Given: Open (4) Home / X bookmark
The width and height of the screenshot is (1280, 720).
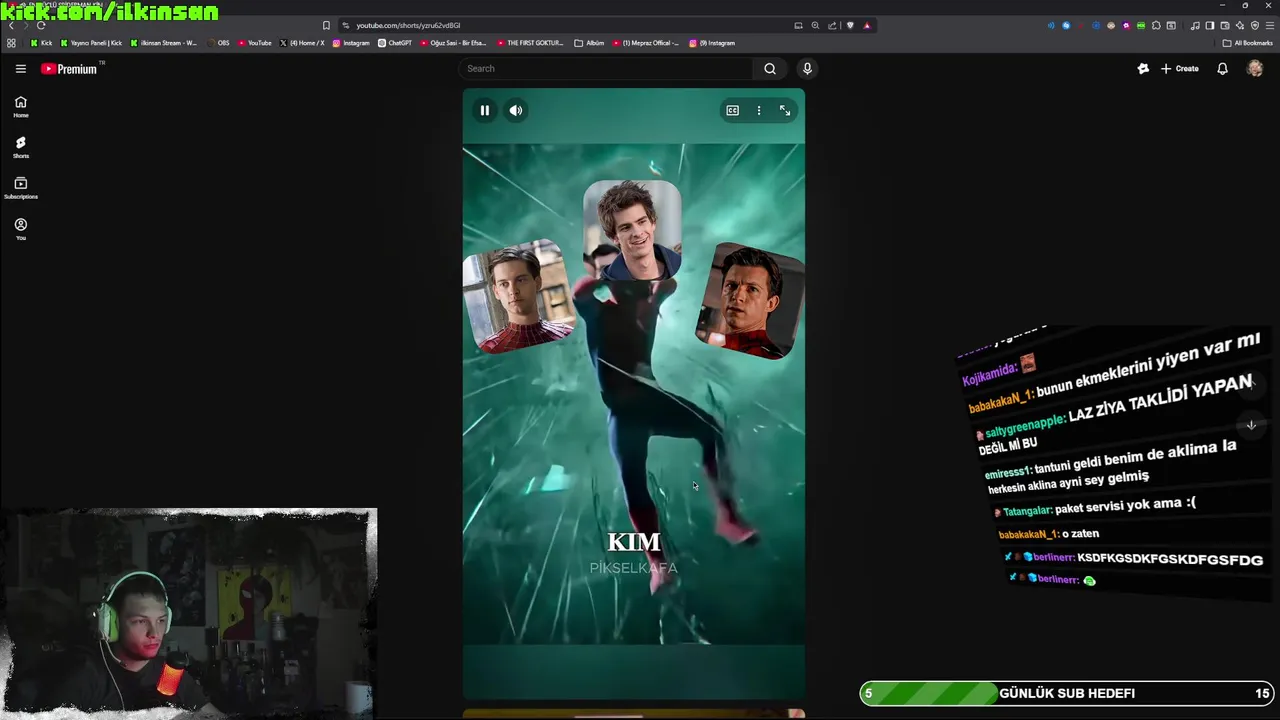Looking at the screenshot, I should (x=302, y=43).
